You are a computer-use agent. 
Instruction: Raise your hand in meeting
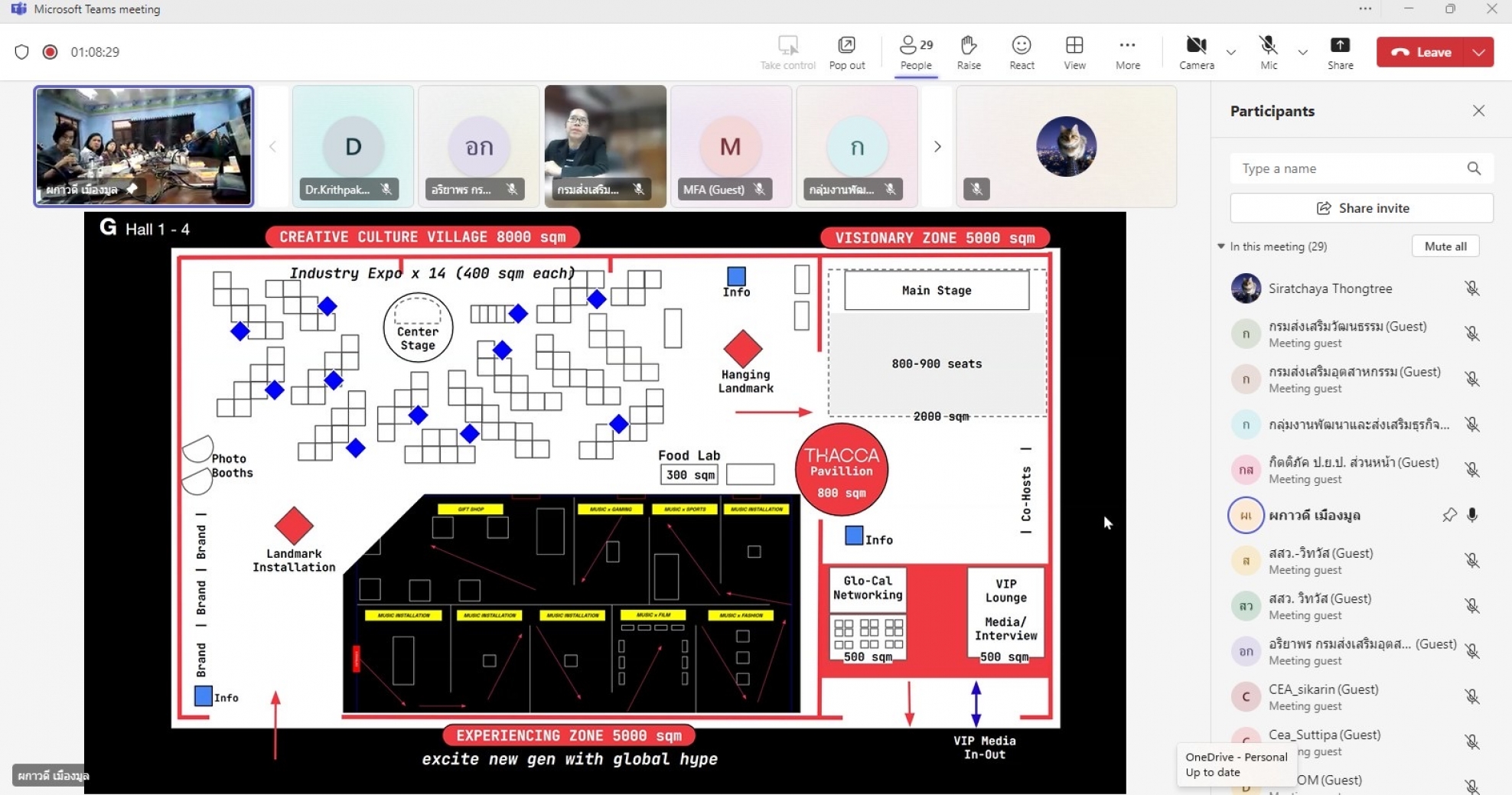click(968, 52)
